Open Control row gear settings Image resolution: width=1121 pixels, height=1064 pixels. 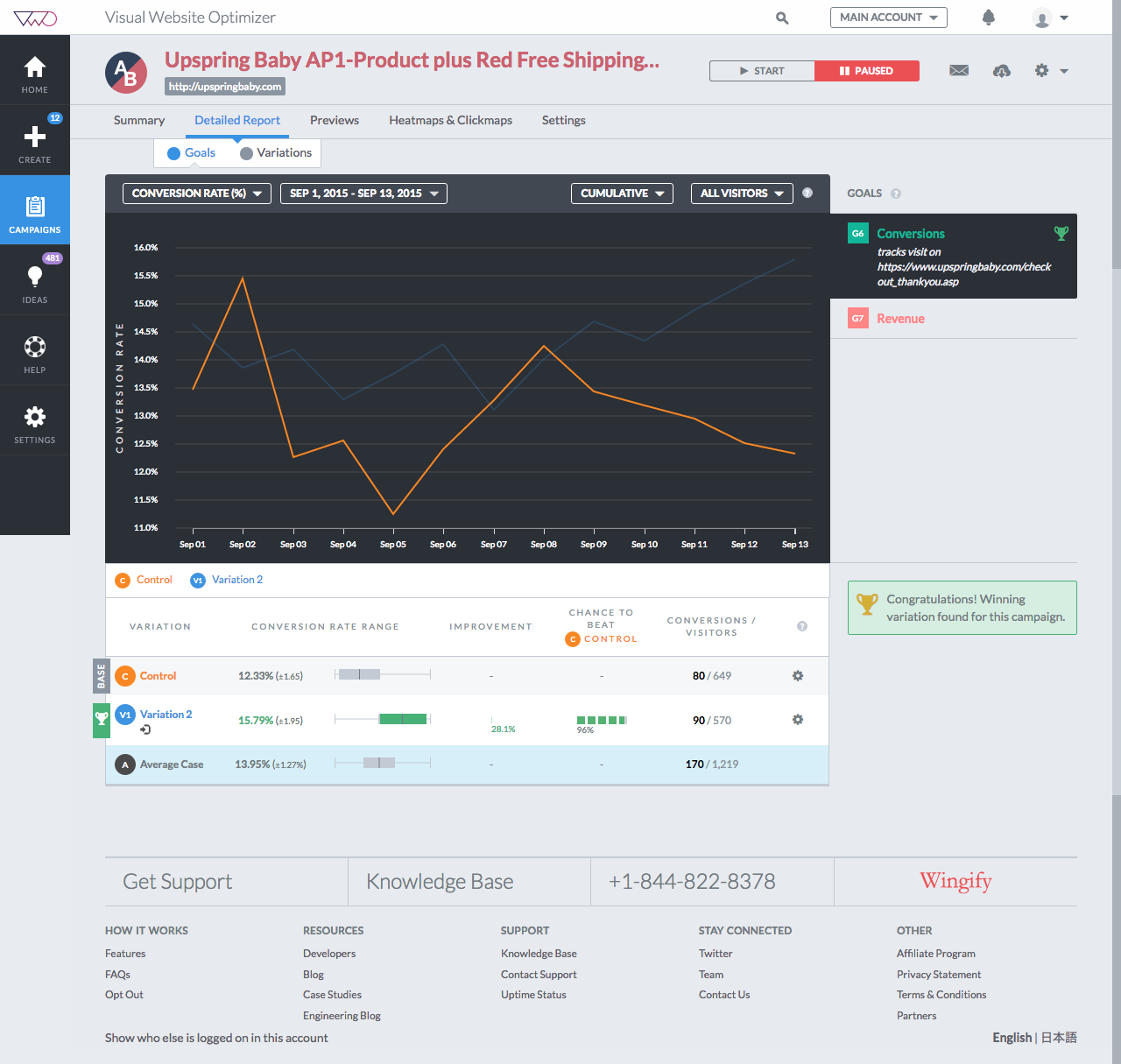click(798, 676)
